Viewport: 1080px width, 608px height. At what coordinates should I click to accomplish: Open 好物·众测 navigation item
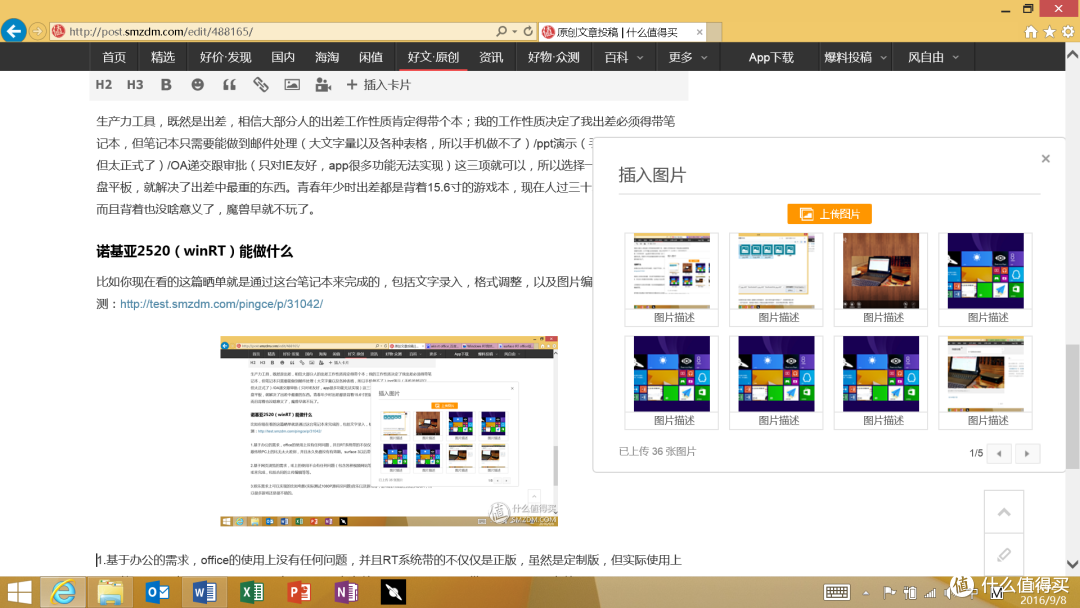(554, 57)
